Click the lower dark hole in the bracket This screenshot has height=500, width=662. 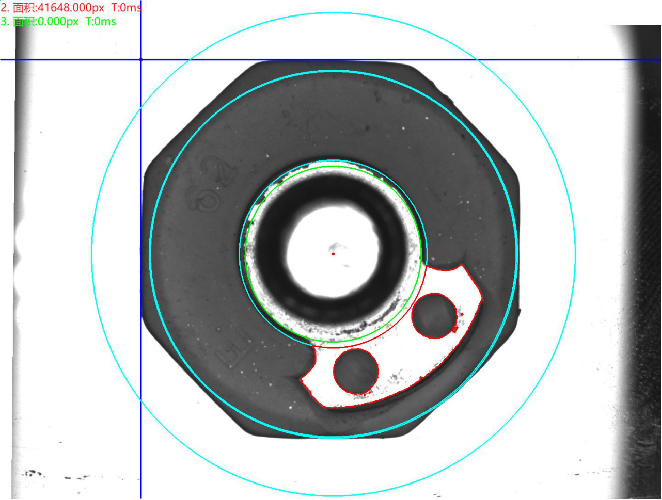pyautogui.click(x=355, y=372)
